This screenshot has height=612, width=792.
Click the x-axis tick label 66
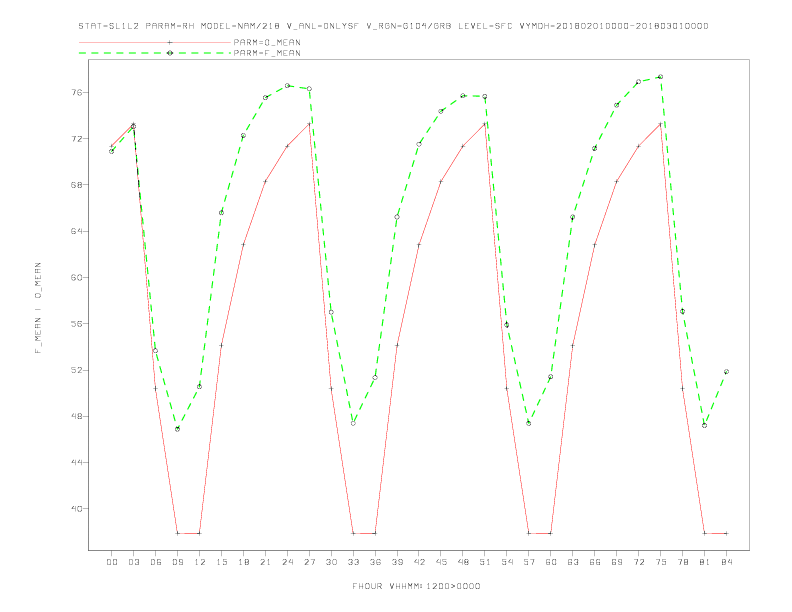595,562
